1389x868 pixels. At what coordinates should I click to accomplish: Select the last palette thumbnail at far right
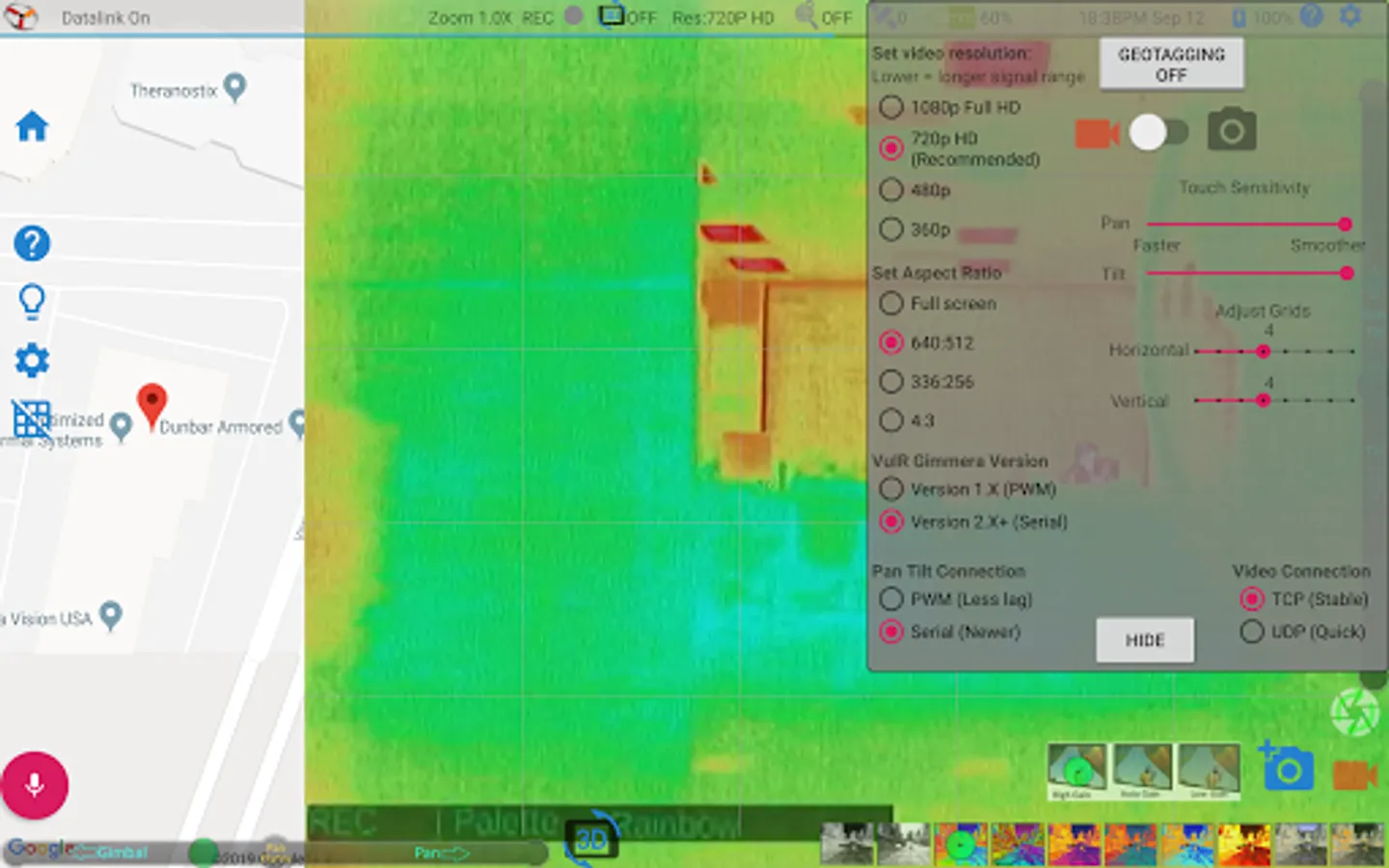(x=1357, y=844)
